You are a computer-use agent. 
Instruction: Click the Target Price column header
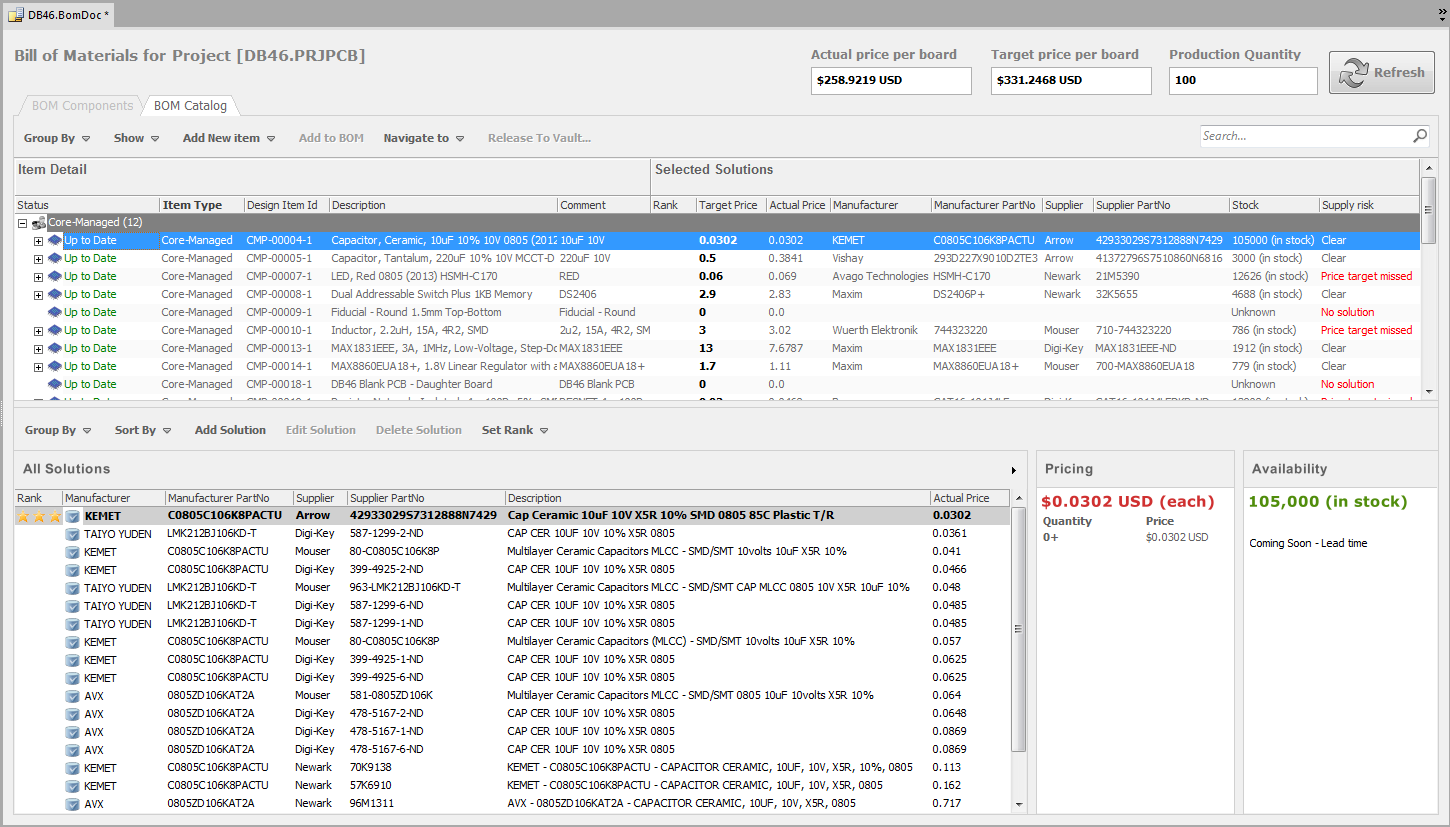click(730, 205)
